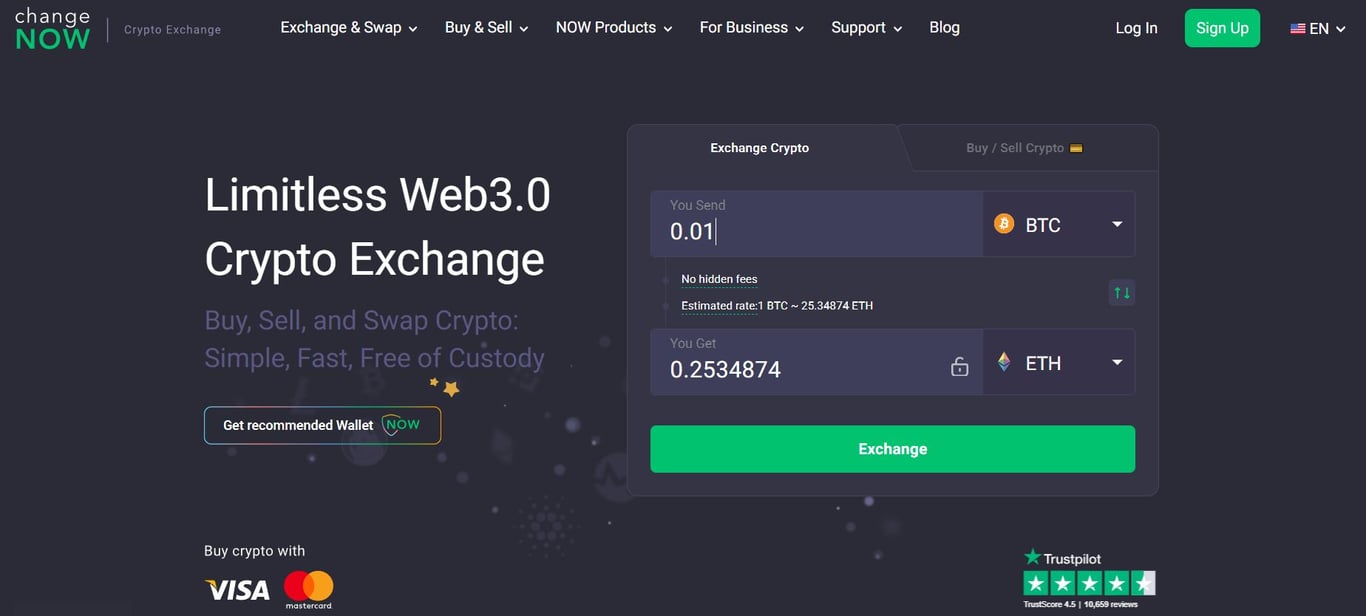
Task: Click the US flag icon near the language selector
Action: point(1297,28)
